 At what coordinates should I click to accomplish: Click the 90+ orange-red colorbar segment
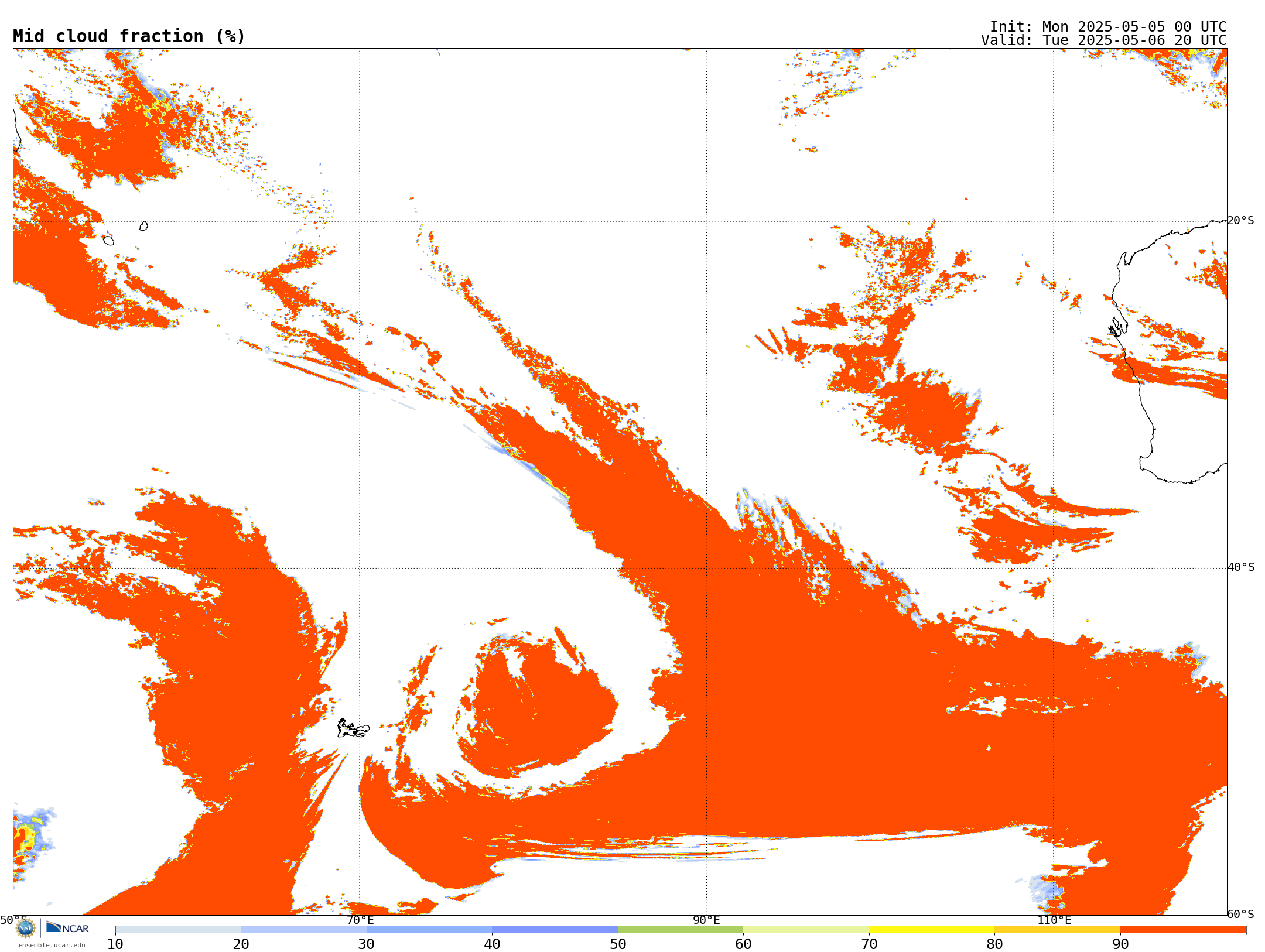point(1183,930)
